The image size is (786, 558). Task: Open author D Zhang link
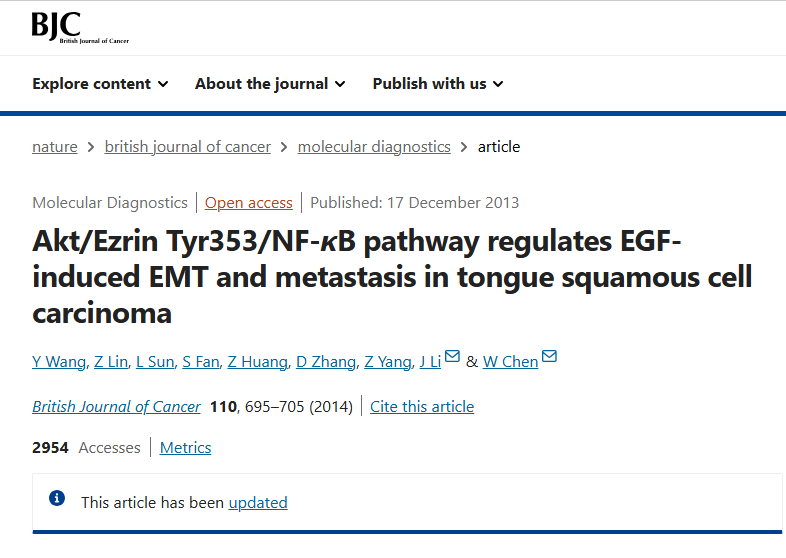(x=326, y=361)
